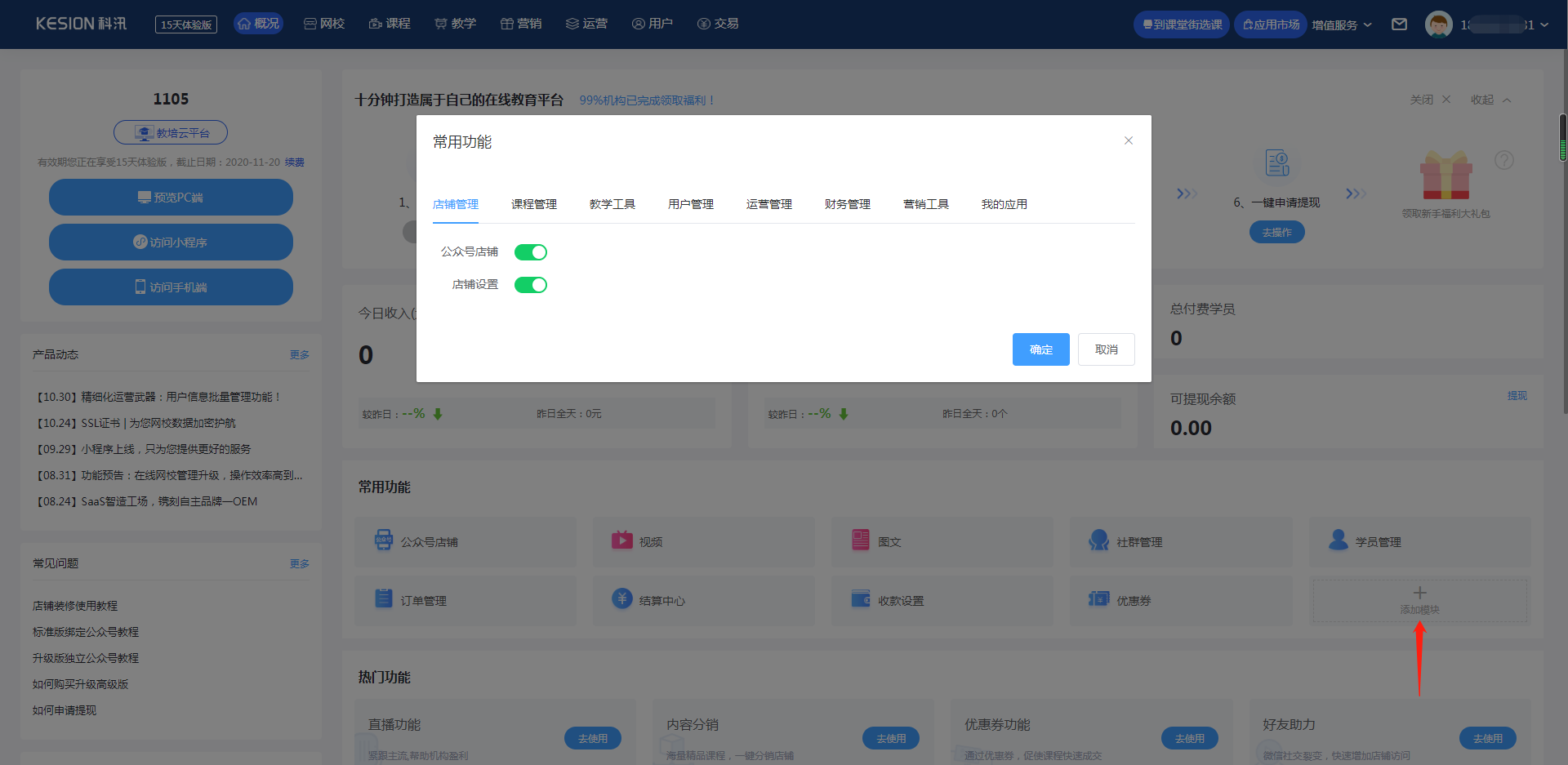Open 收款设置 shortcut icon

pos(861,598)
